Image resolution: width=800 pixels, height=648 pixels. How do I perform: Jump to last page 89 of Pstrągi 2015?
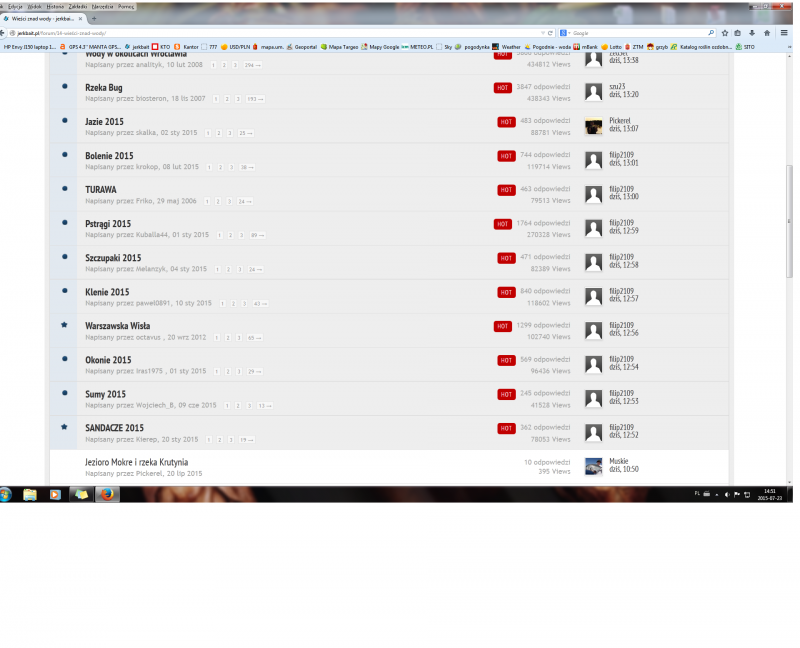coord(258,235)
